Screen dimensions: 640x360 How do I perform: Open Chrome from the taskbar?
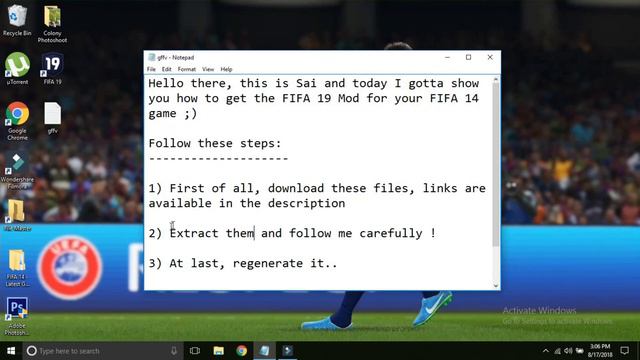pos(241,351)
